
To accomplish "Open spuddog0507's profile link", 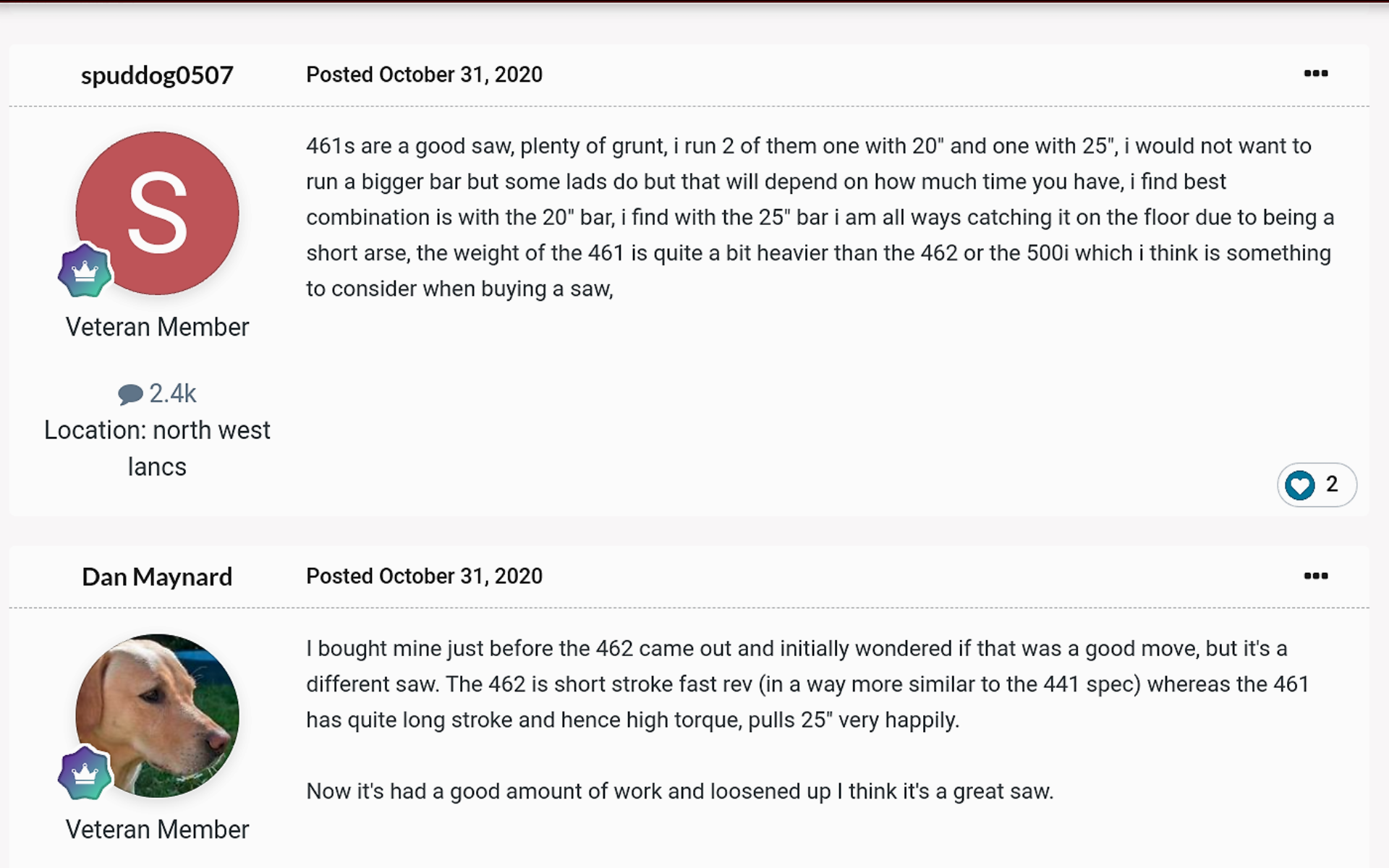I will tap(157, 75).
